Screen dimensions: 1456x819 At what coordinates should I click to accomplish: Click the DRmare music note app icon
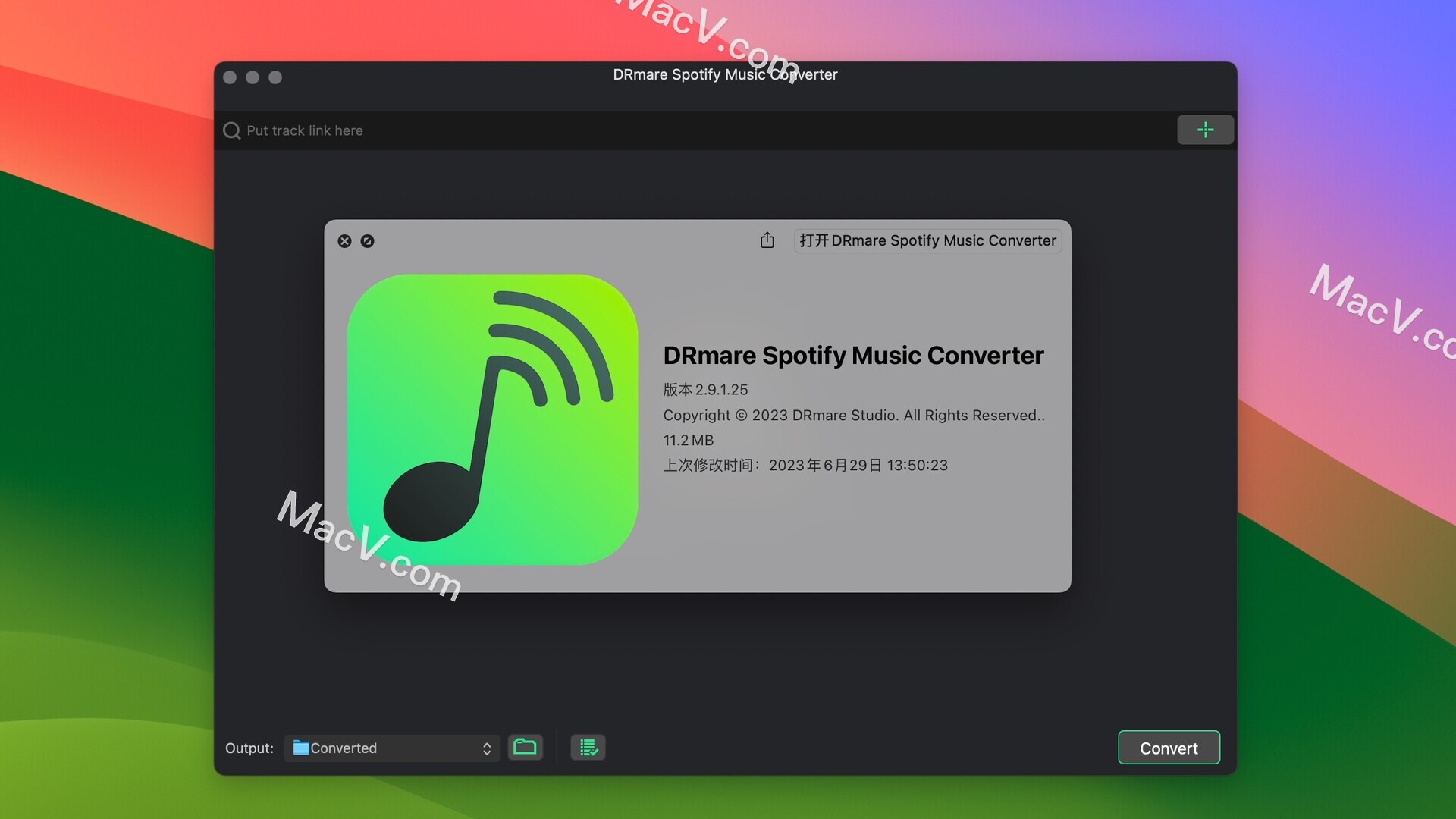click(492, 419)
